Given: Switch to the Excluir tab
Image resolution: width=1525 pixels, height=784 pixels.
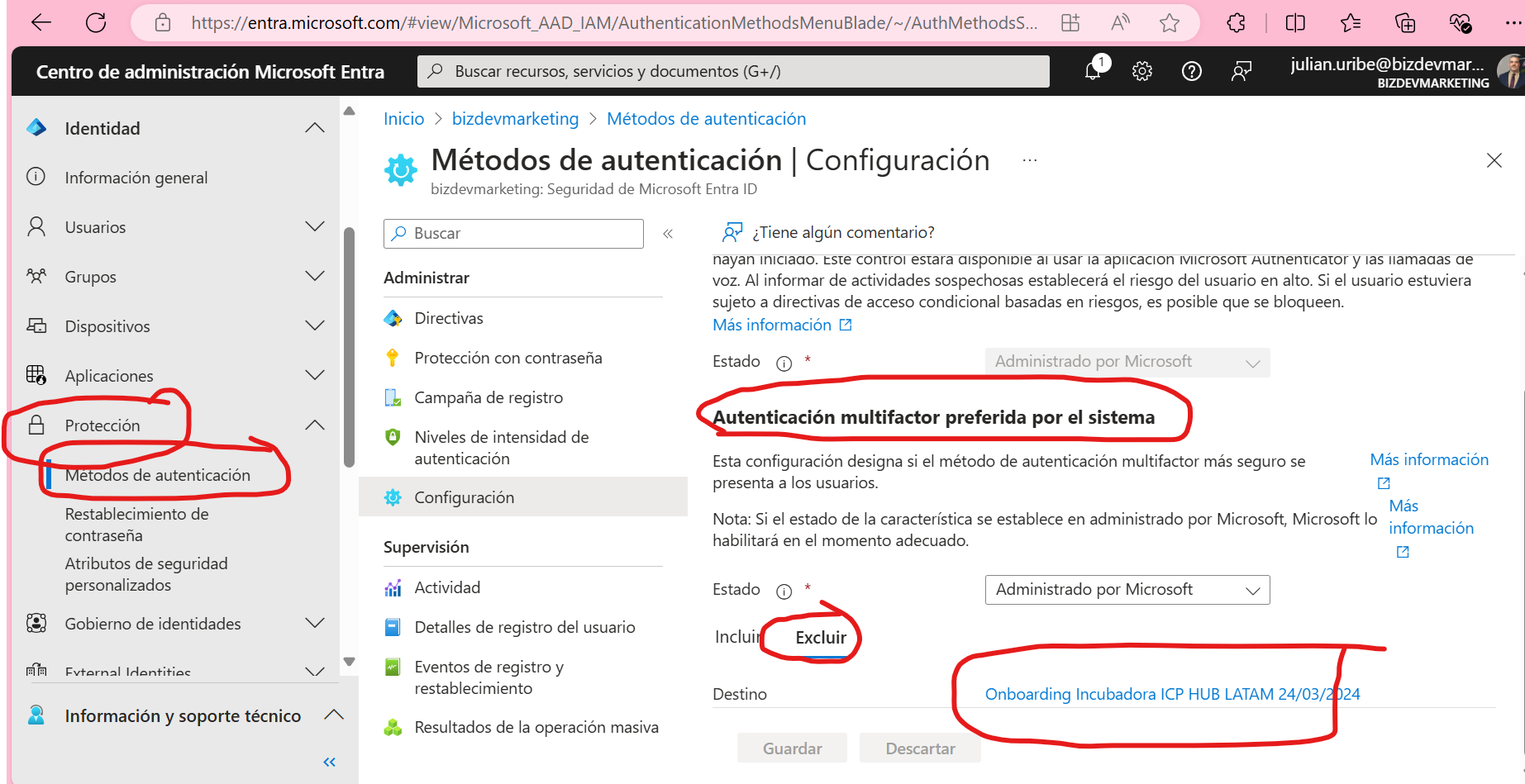Looking at the screenshot, I should 821,638.
